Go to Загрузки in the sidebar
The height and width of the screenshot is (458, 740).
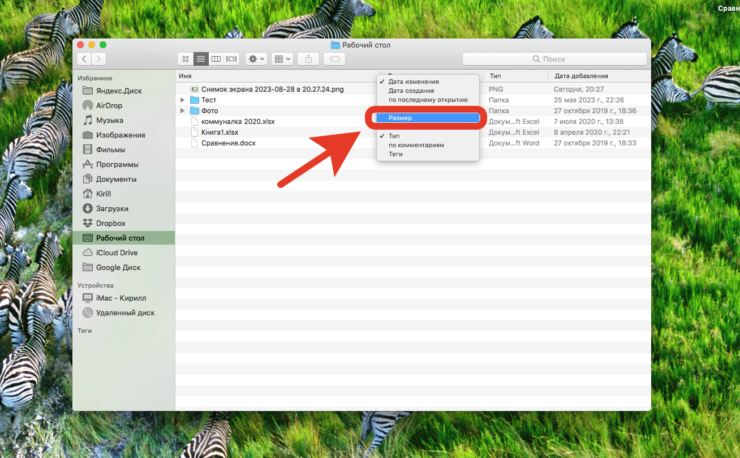[x=112, y=208]
